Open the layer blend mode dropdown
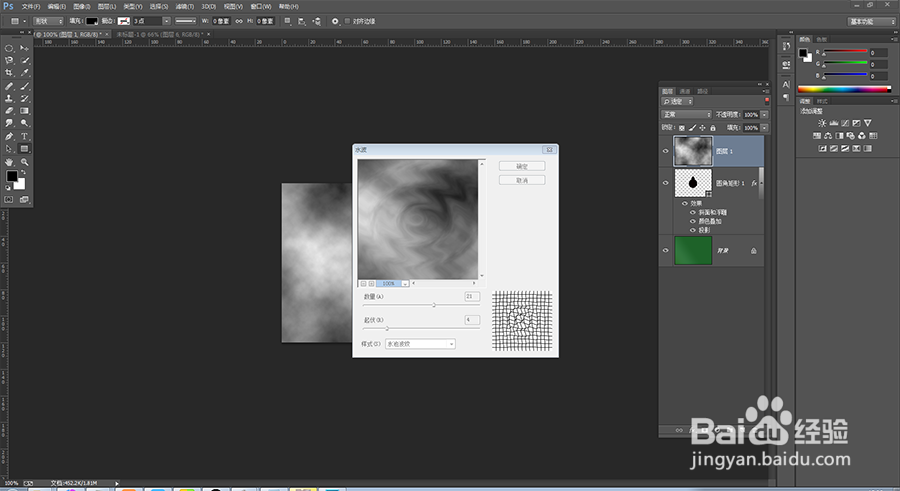 686,114
